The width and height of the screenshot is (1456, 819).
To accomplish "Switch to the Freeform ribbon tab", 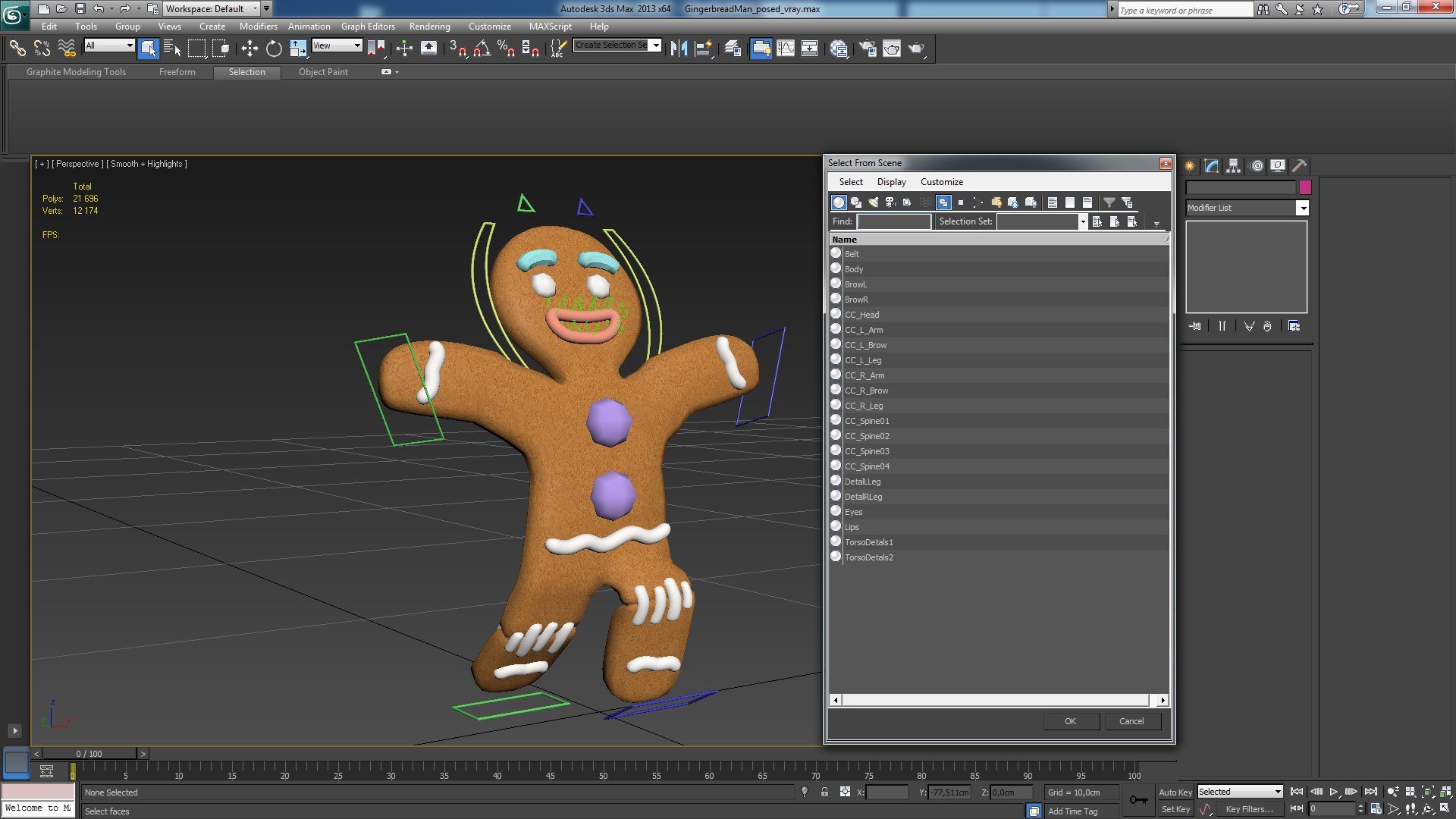I will 177,72.
